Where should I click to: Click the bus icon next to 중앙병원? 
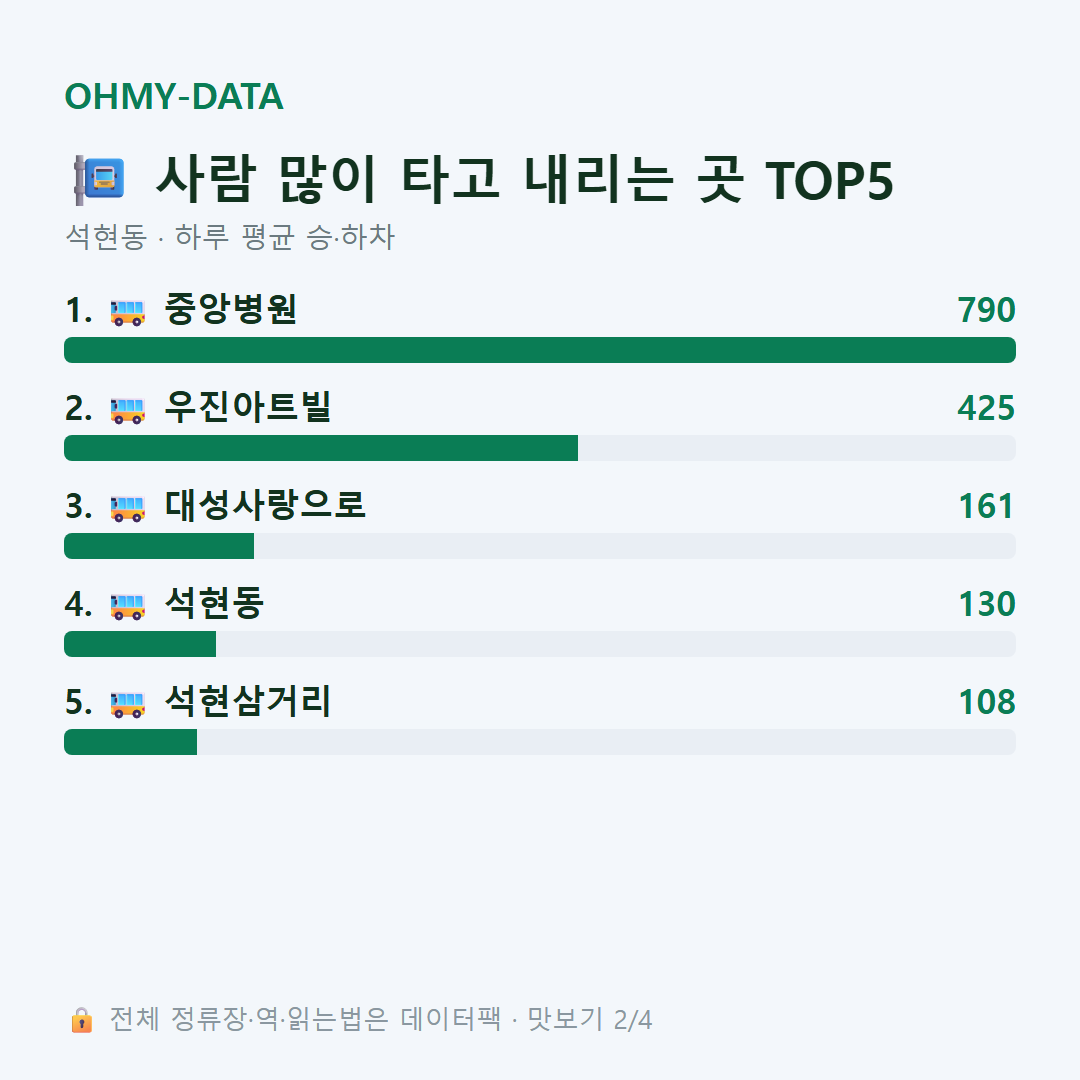coord(128,312)
